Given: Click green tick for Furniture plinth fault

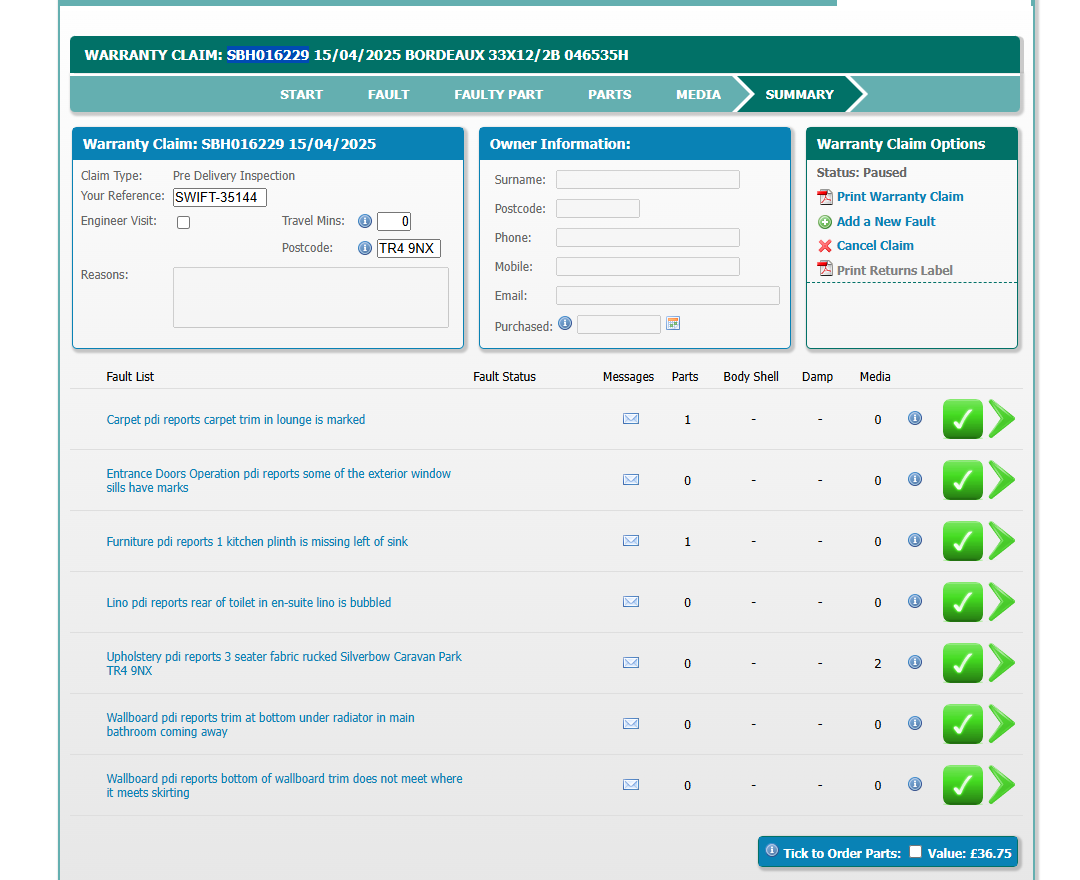Looking at the screenshot, I should (962, 542).
